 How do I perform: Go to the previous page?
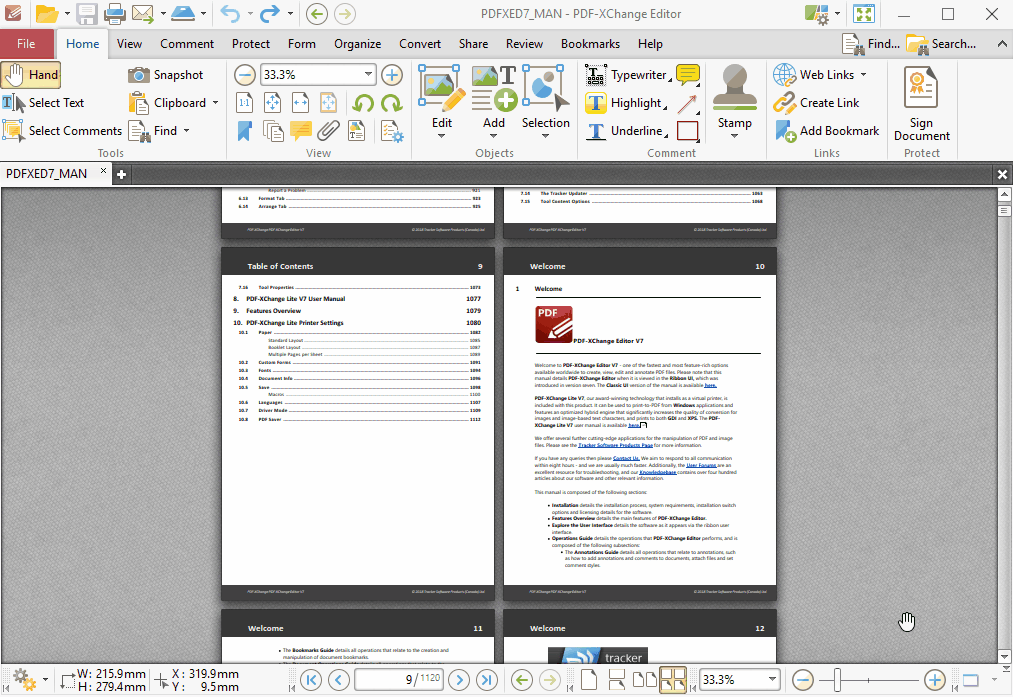click(x=339, y=680)
